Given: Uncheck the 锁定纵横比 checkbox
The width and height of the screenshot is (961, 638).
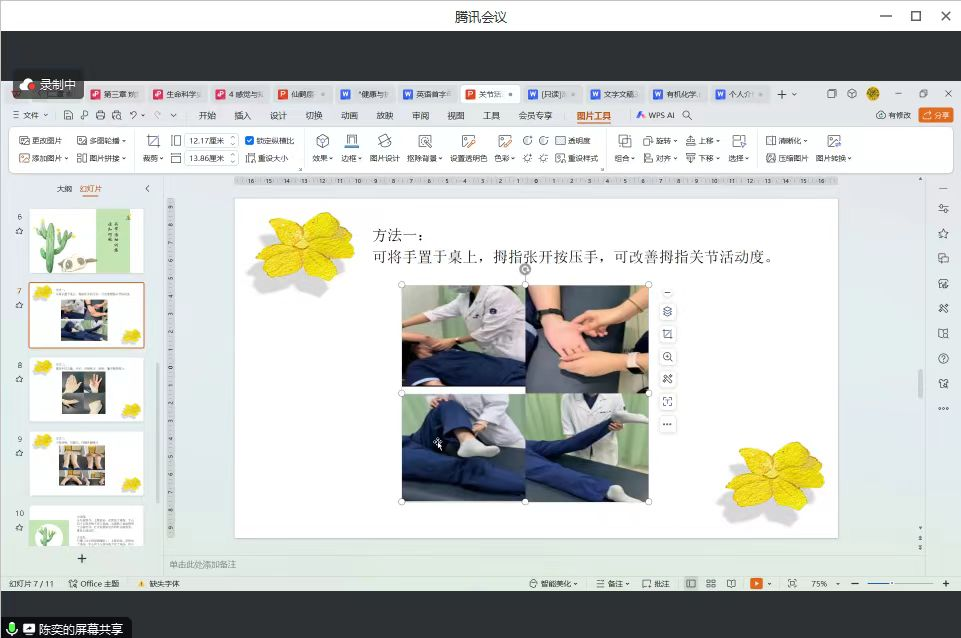Looking at the screenshot, I should [x=250, y=141].
